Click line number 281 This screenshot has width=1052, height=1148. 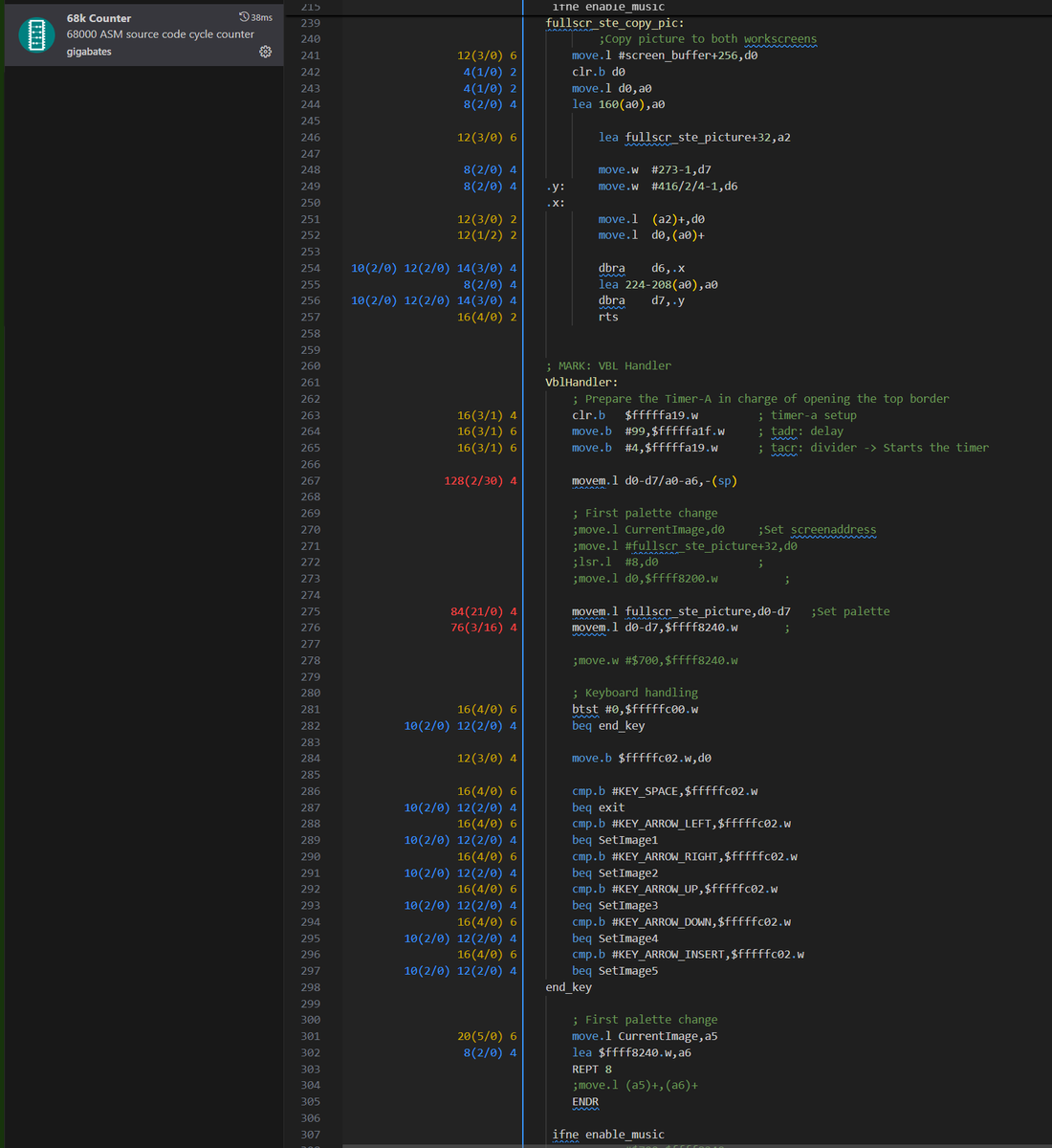click(310, 709)
